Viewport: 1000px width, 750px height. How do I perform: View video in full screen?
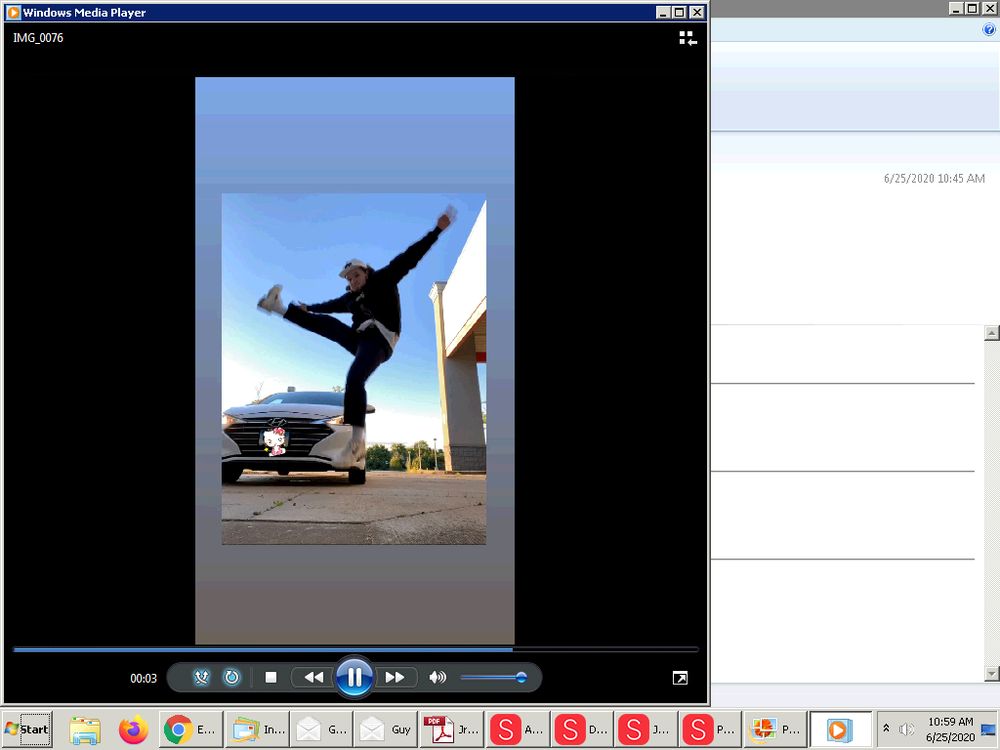(x=680, y=678)
